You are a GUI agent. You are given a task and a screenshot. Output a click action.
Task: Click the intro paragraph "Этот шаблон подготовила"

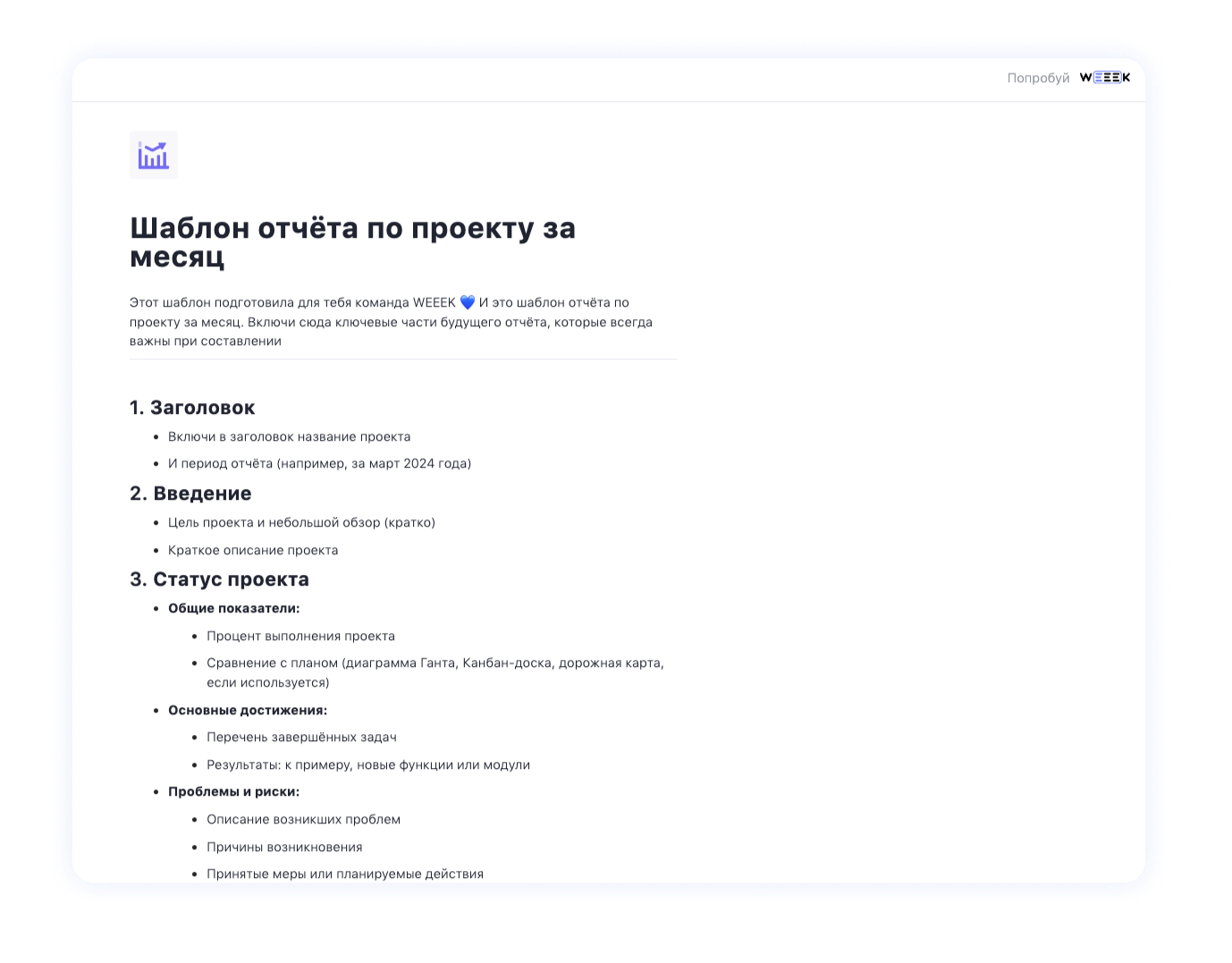392,322
